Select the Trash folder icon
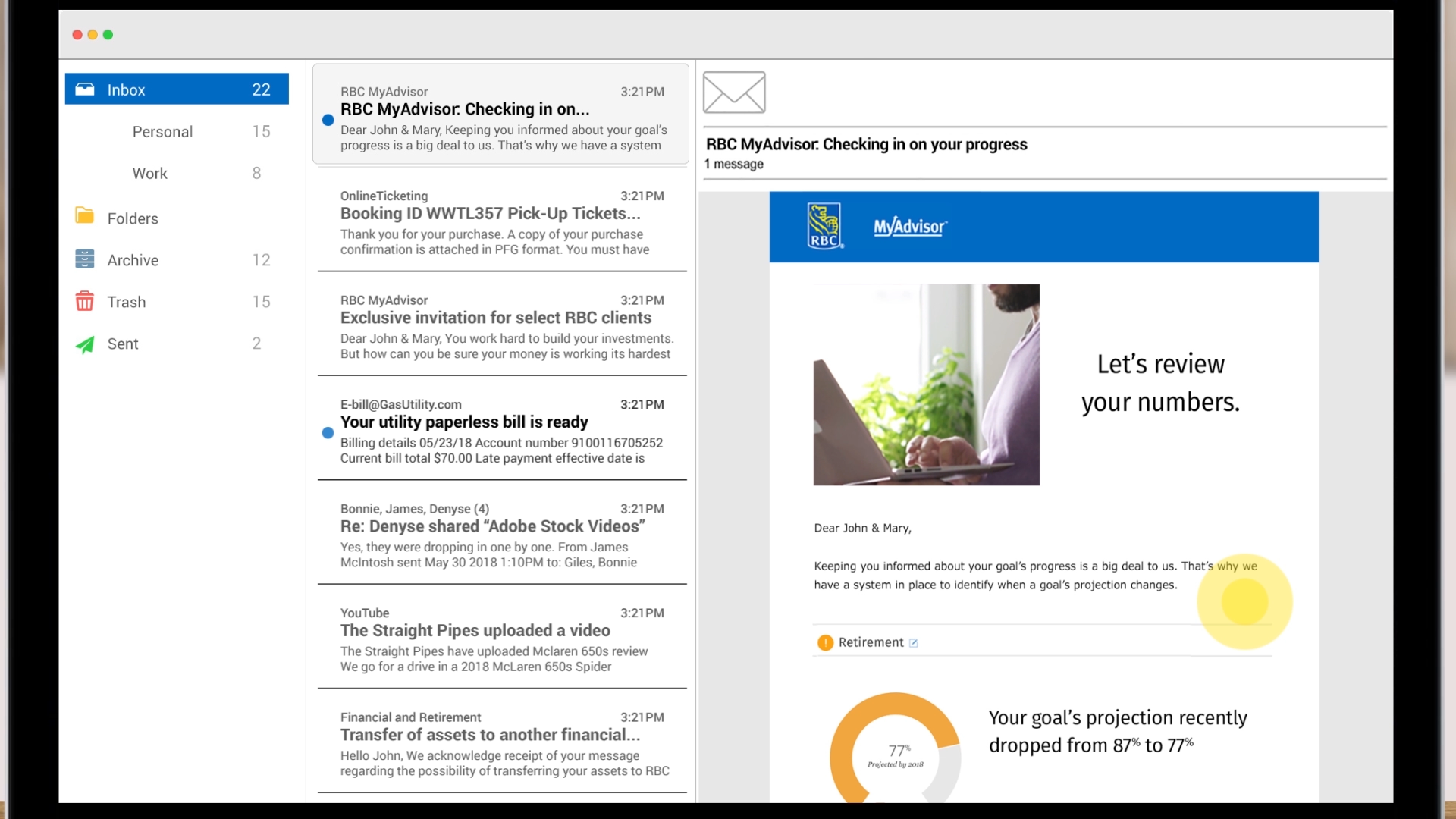Viewport: 1456px width, 819px height. pos(84,301)
